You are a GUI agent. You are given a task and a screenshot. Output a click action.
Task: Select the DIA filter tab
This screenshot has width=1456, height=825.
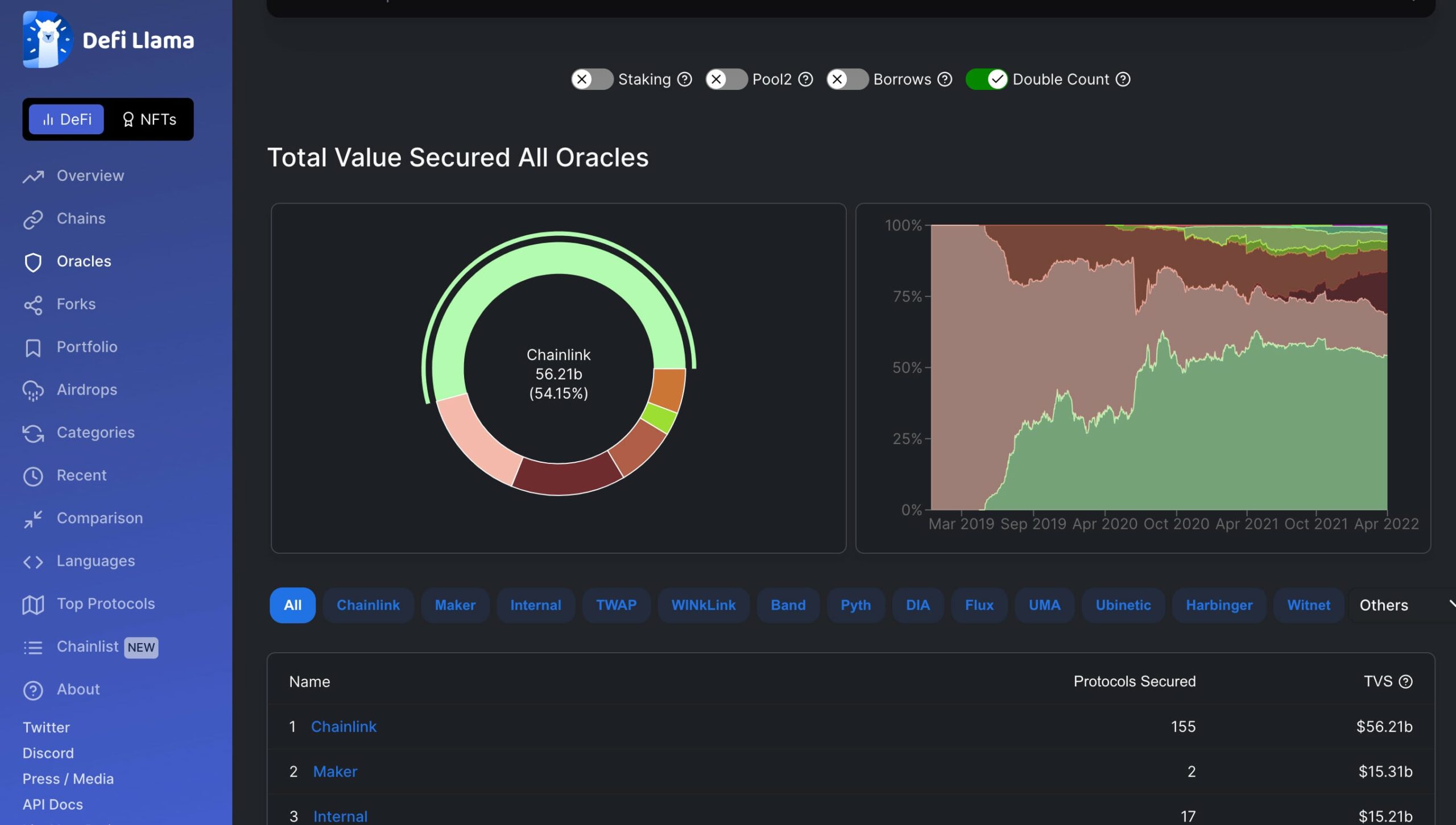point(918,605)
